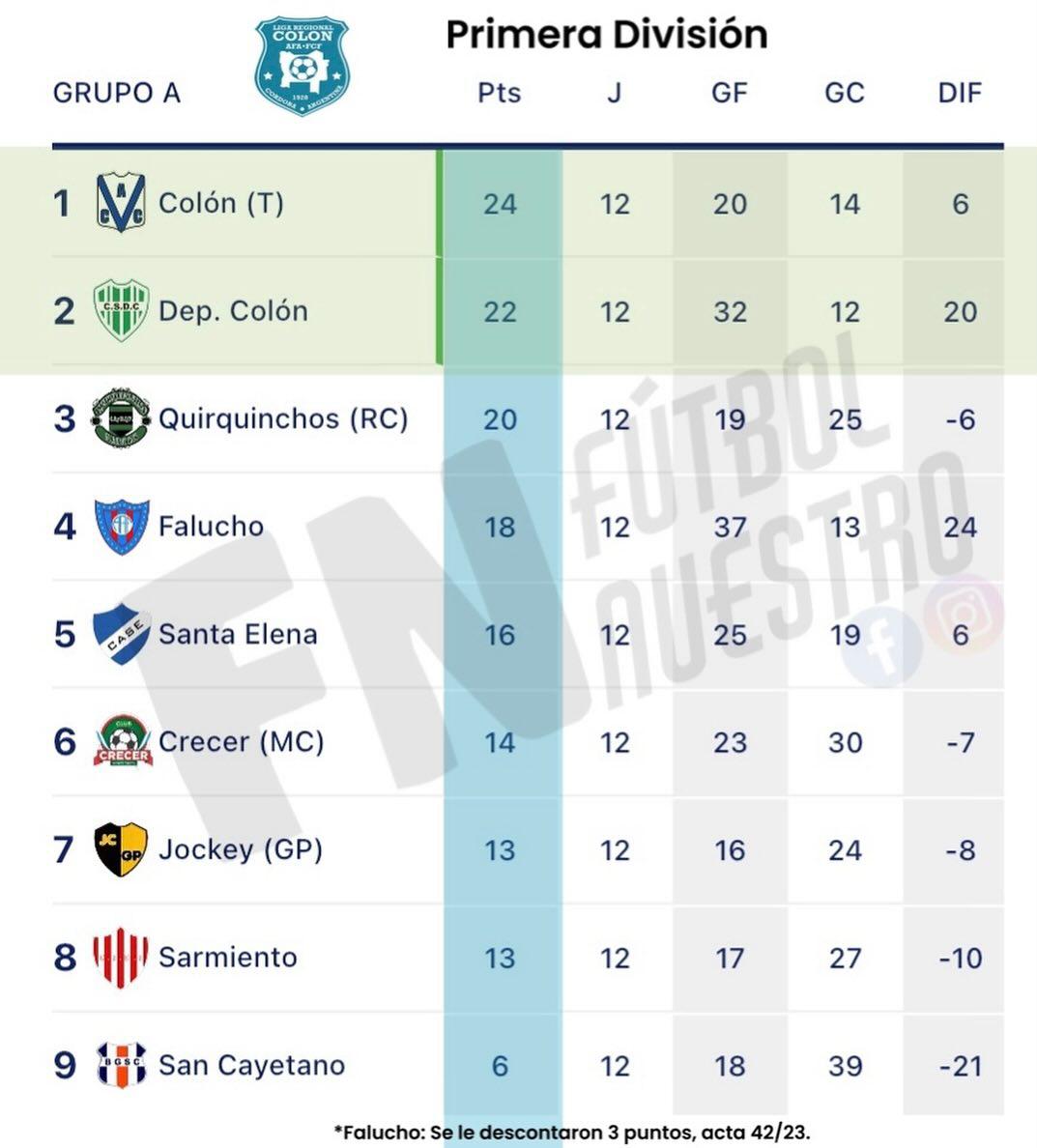1037x1148 pixels.
Task: Open the San Cayetano team name
Action: [x=251, y=1065]
